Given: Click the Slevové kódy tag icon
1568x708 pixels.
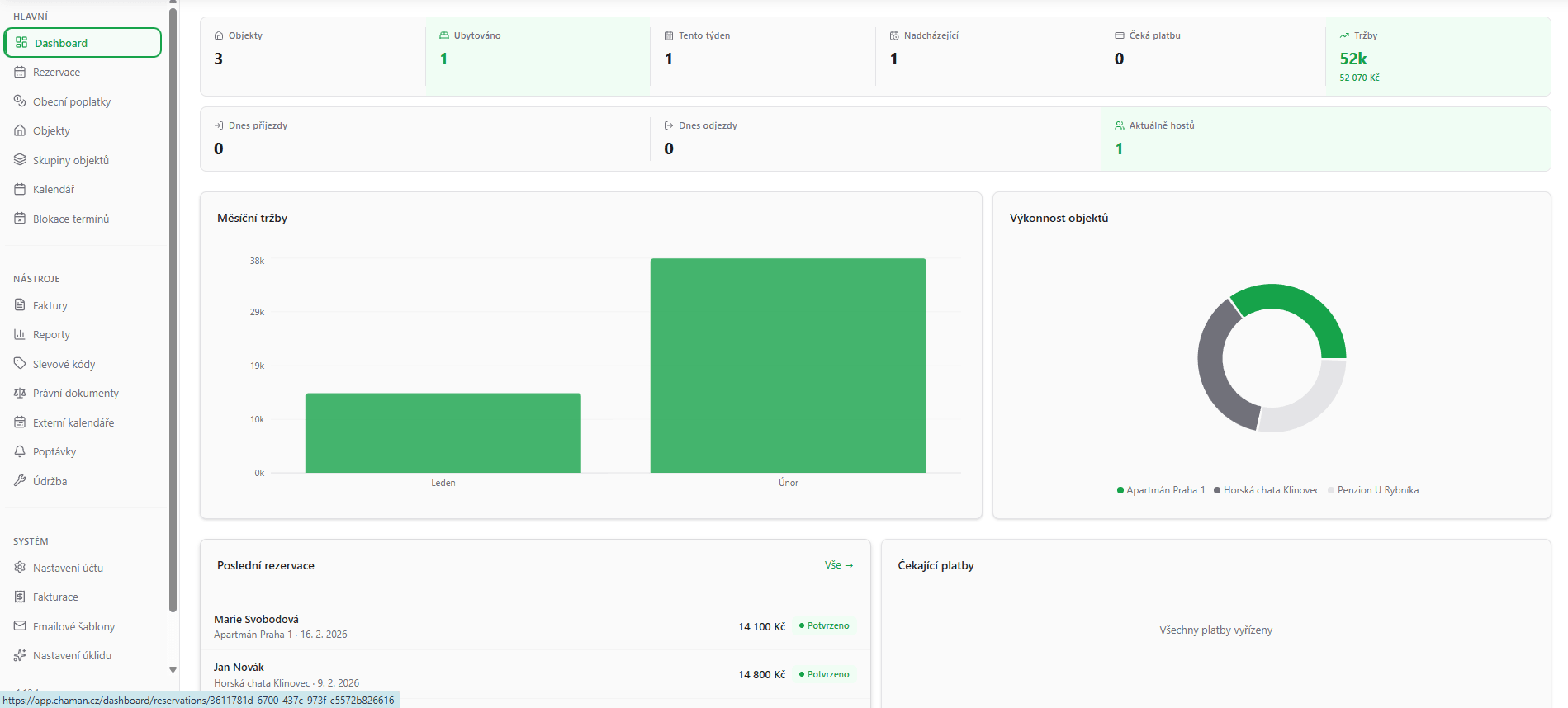Looking at the screenshot, I should tap(20, 364).
